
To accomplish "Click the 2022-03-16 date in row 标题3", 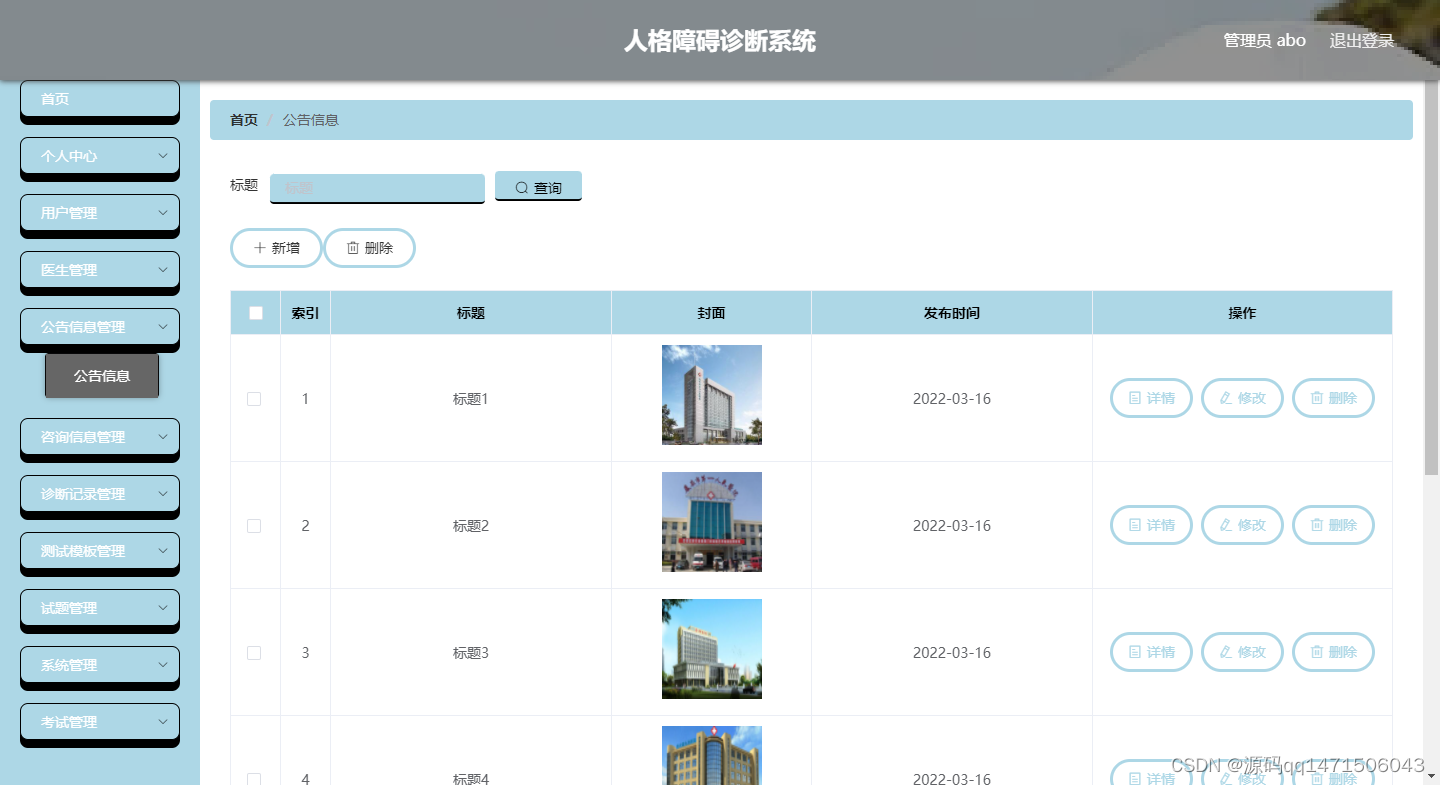I will pos(952,653).
